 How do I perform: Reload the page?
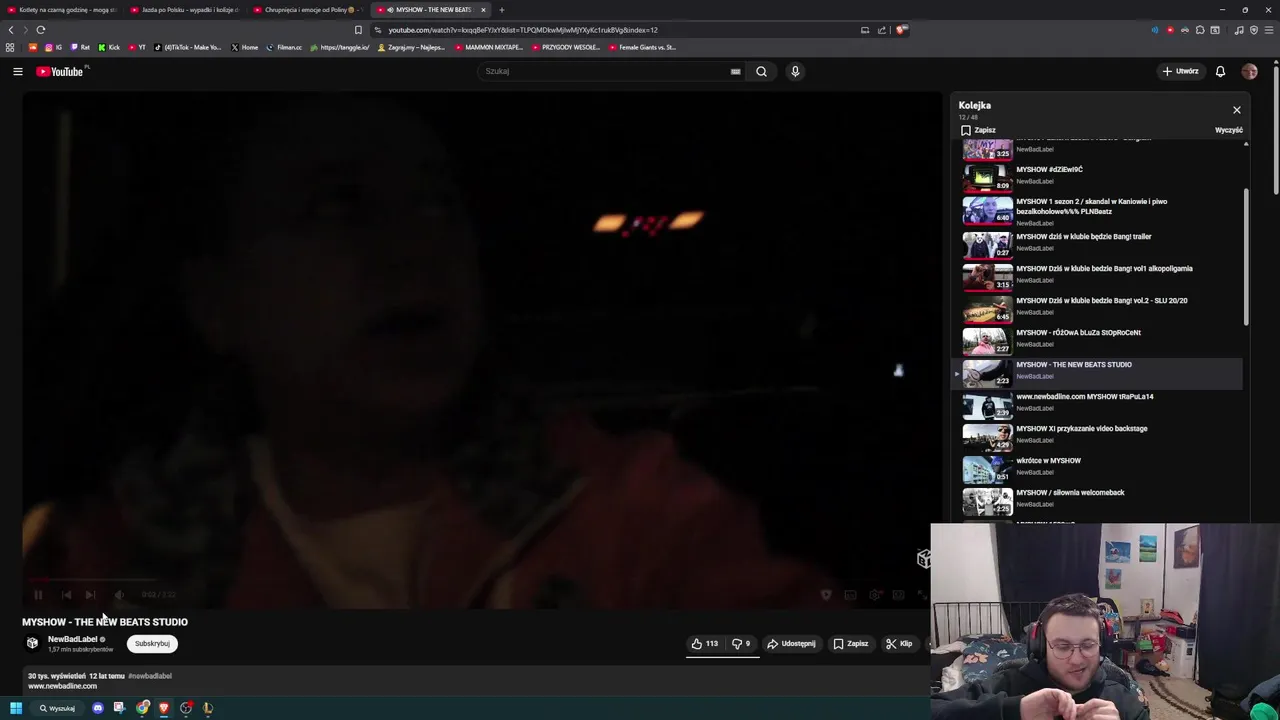point(41,30)
